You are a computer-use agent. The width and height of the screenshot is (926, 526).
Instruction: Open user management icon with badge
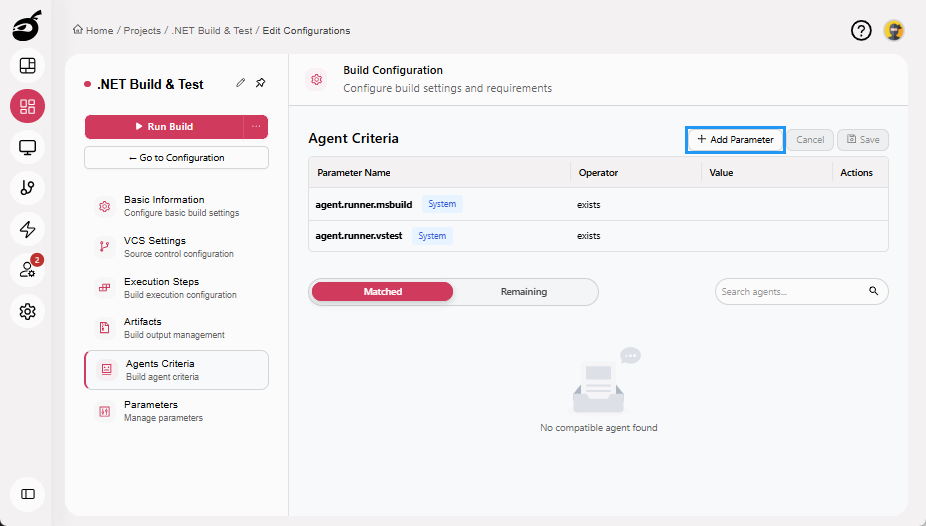(27, 270)
